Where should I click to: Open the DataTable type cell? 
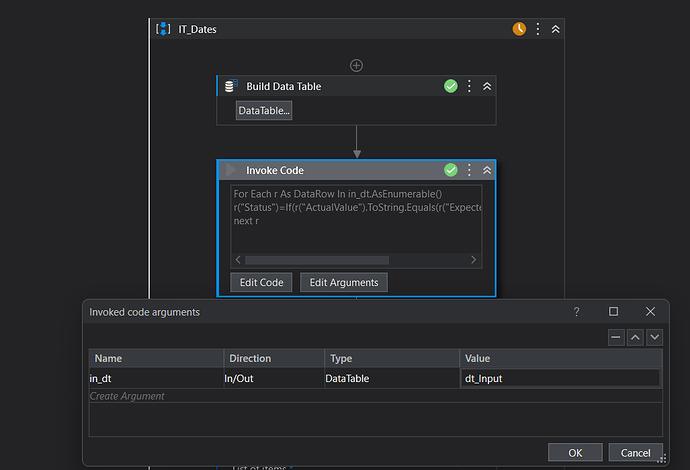tap(392, 378)
